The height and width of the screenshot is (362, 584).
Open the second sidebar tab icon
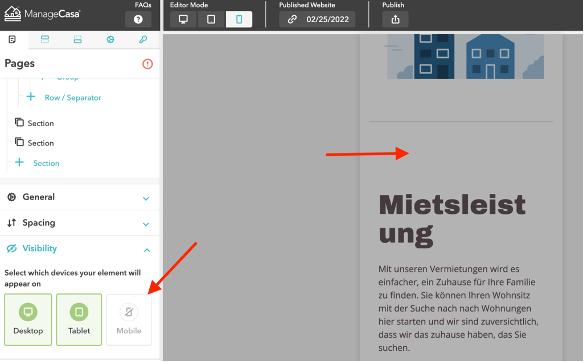[x=45, y=39]
